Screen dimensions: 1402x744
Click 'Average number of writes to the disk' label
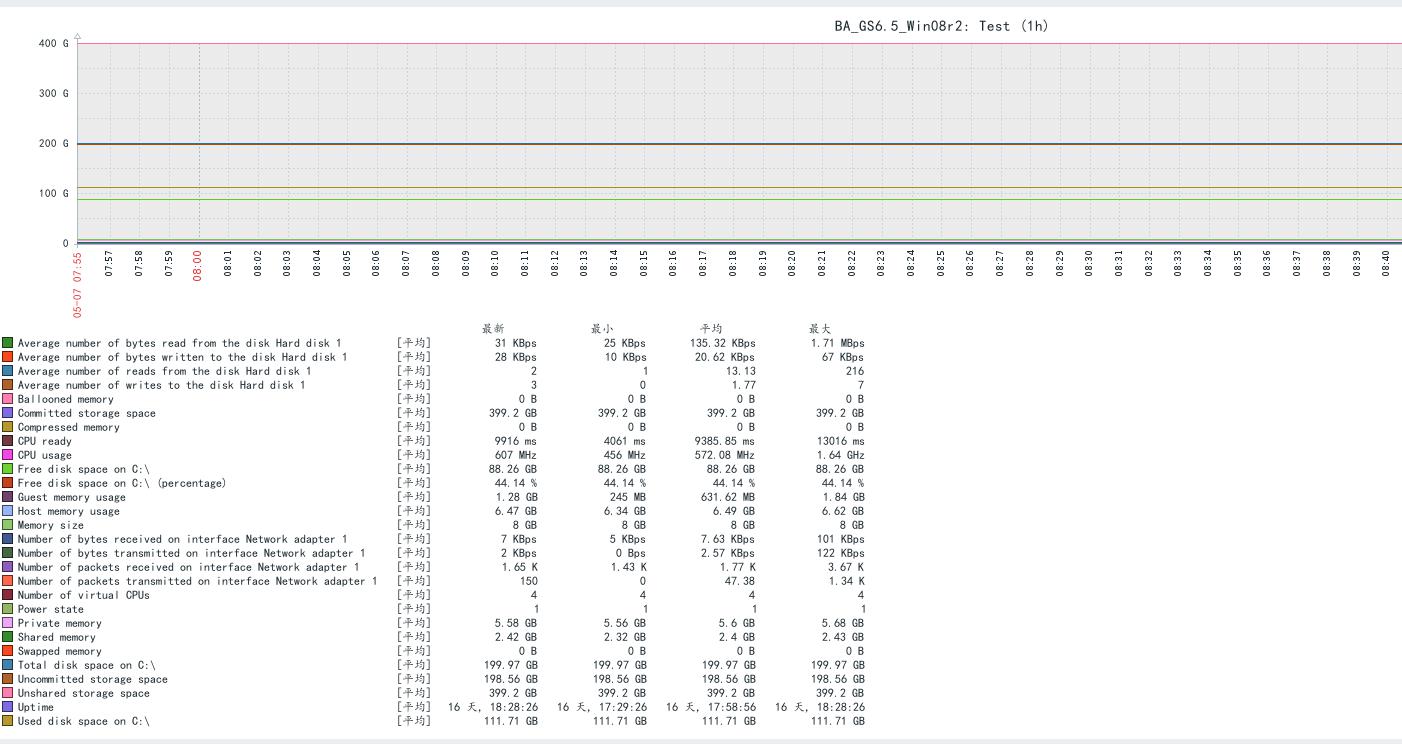tap(162, 385)
